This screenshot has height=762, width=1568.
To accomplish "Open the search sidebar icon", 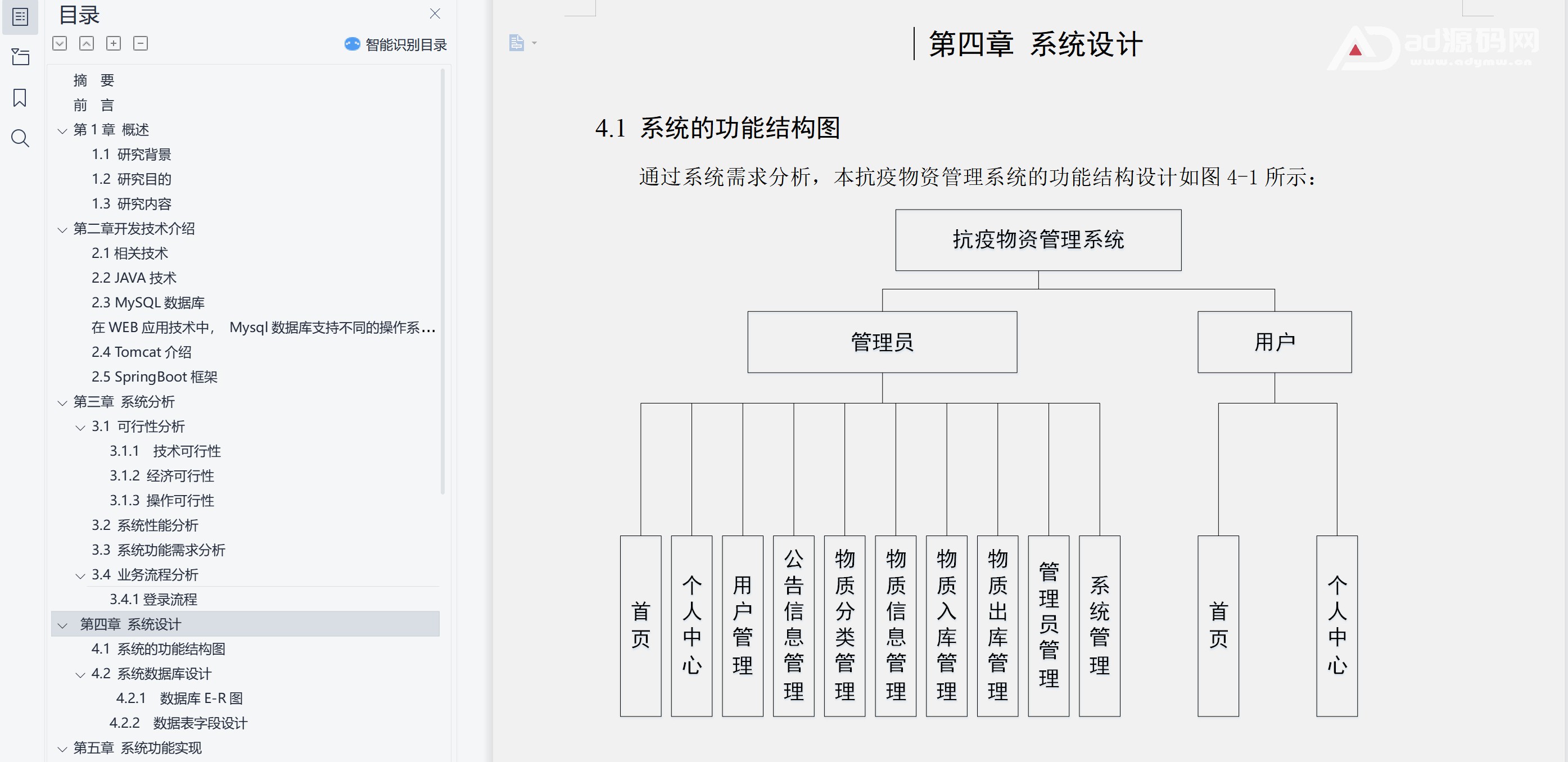I will pos(20,138).
